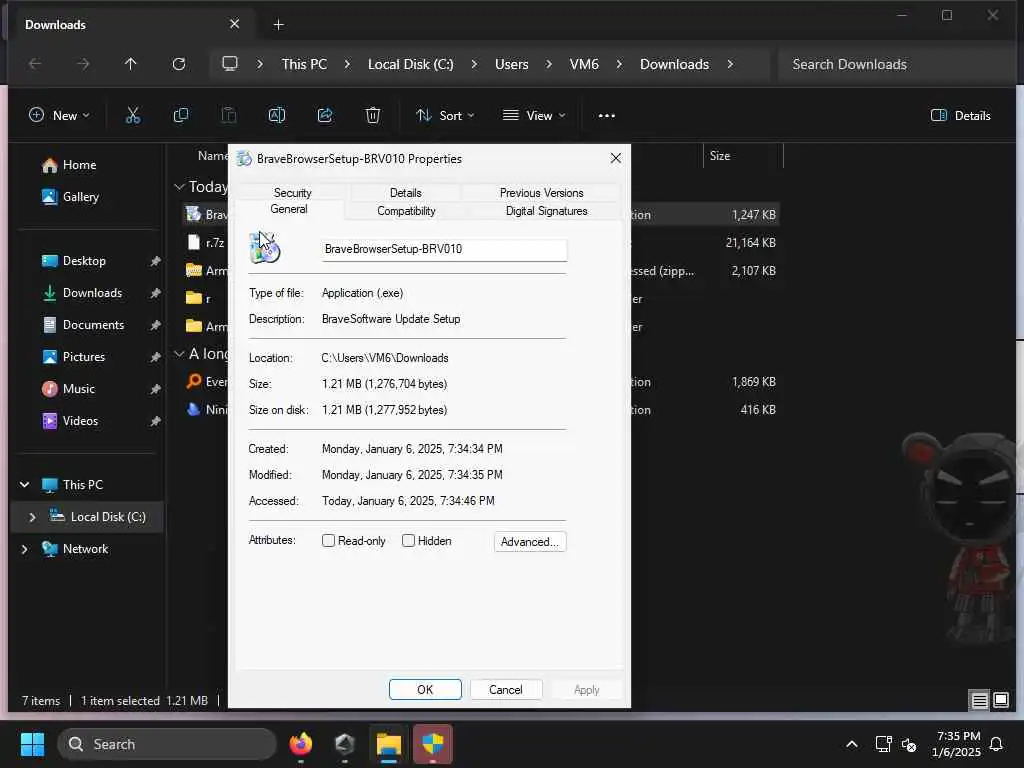1024x768 pixels.
Task: Switch to the Security tab
Action: point(293,193)
